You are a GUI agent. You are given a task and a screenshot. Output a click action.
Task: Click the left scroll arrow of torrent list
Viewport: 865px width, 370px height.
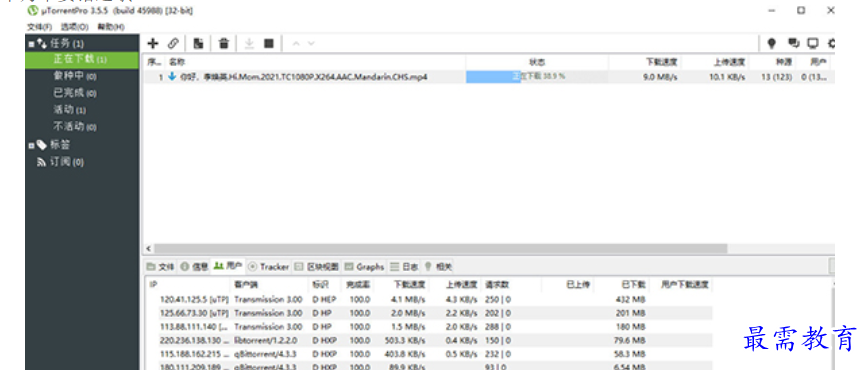[148, 249]
